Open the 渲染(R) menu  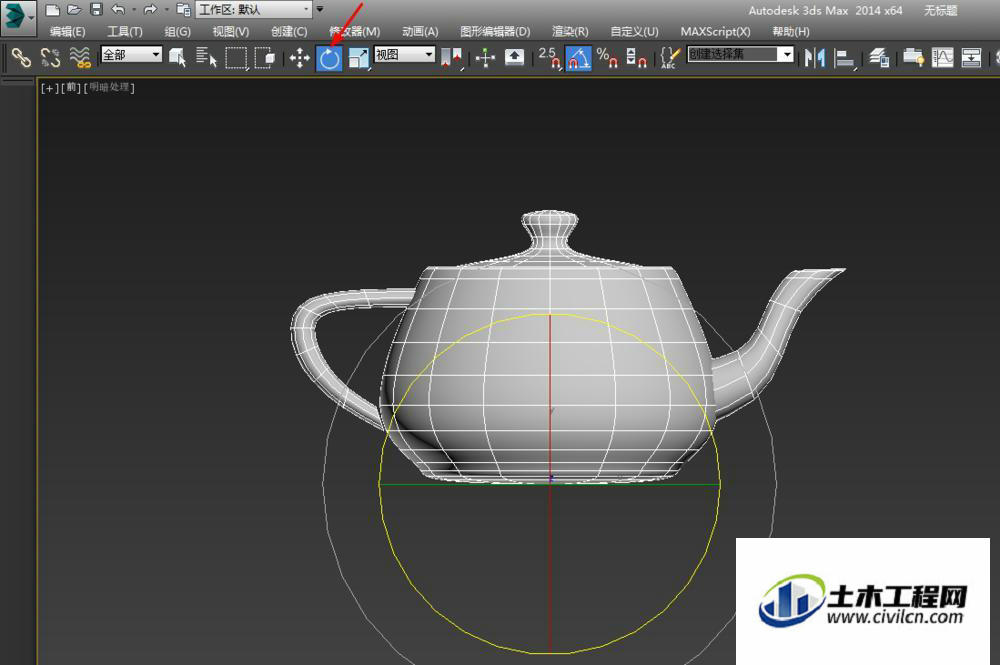[x=570, y=31]
